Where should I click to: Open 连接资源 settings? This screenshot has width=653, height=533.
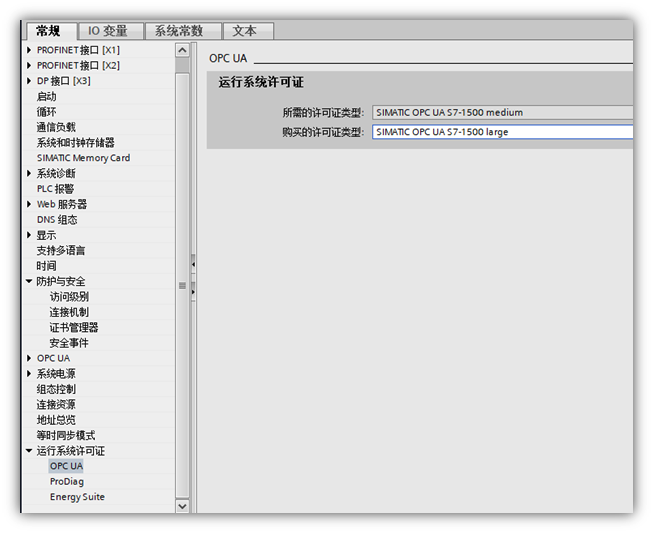(x=56, y=404)
